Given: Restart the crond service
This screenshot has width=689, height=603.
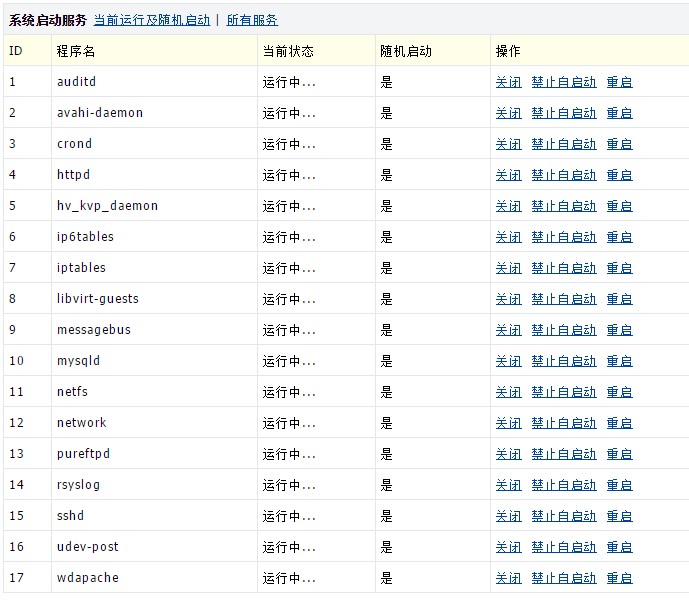Looking at the screenshot, I should (619, 144).
